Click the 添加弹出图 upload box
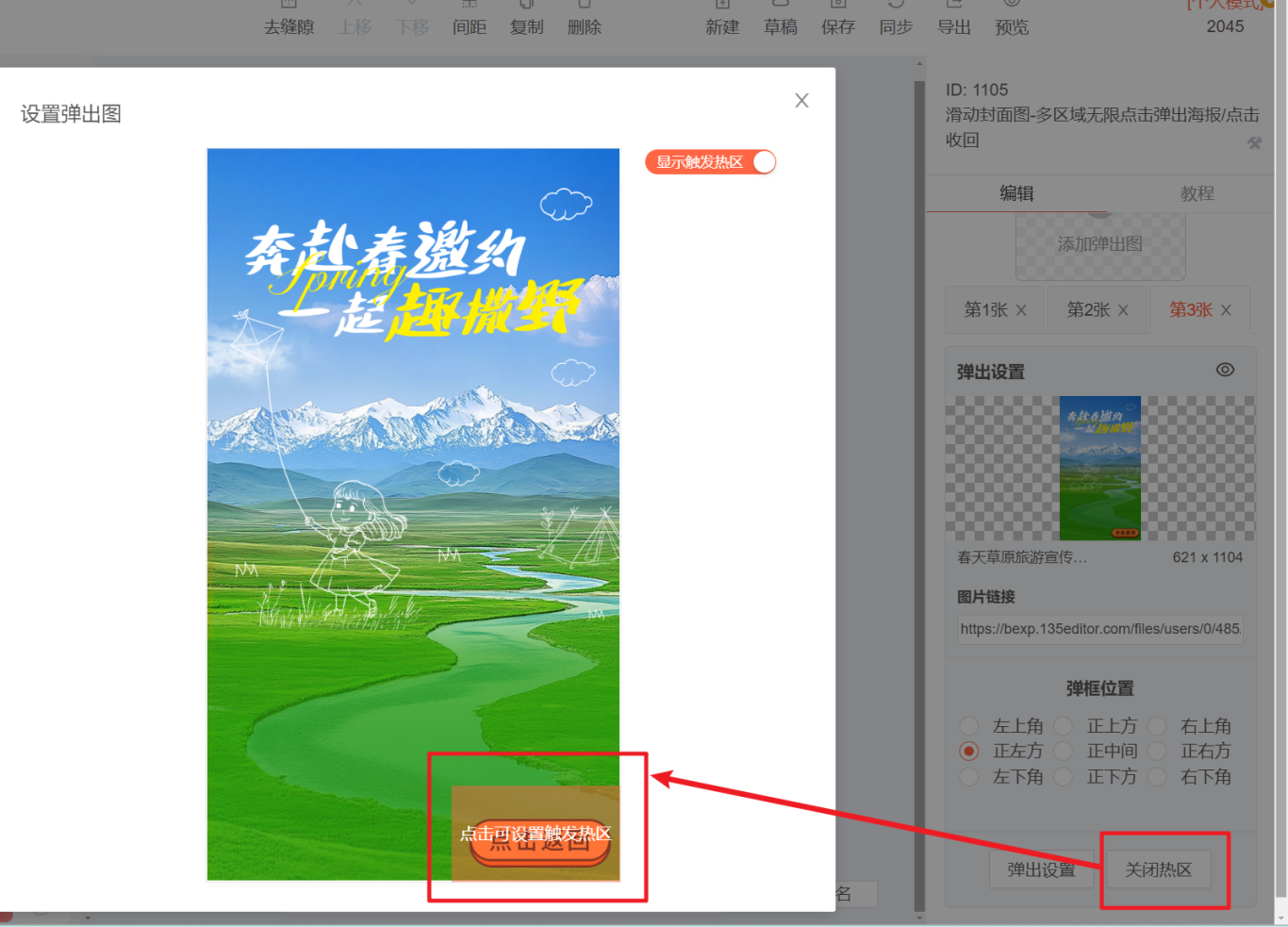1288x927 pixels. pos(1100,245)
